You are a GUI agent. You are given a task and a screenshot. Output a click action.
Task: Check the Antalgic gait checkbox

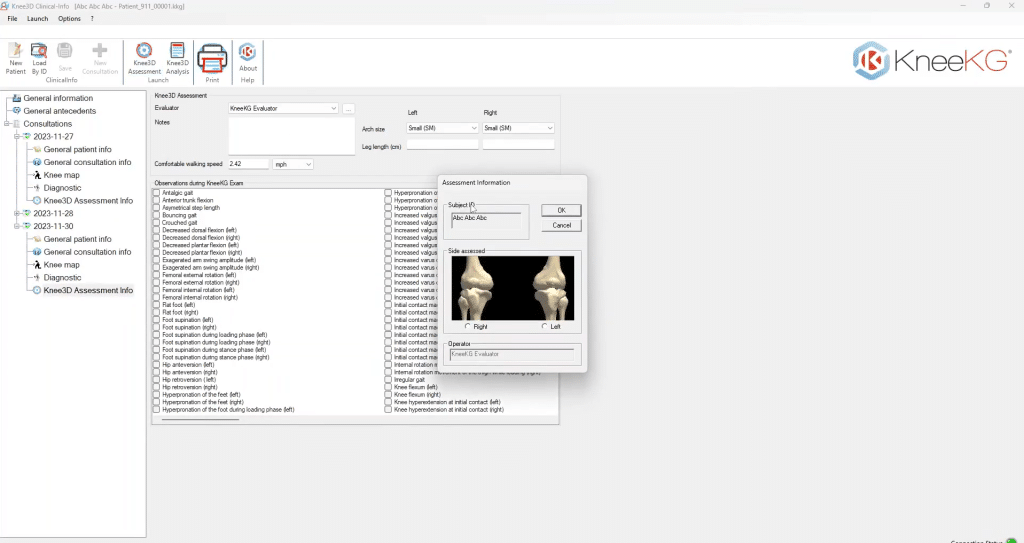pos(156,193)
